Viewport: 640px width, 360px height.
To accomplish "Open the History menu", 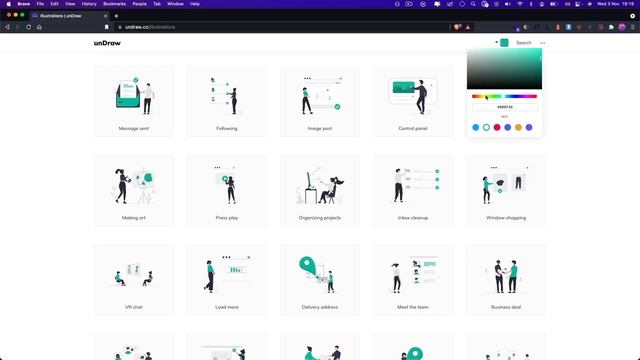I will pos(89,4).
